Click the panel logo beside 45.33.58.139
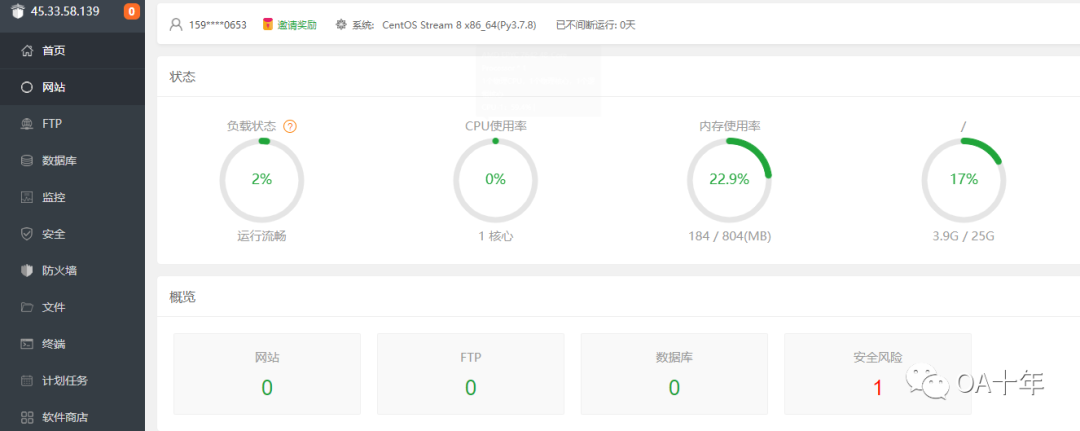The width and height of the screenshot is (1080, 431). click(17, 11)
